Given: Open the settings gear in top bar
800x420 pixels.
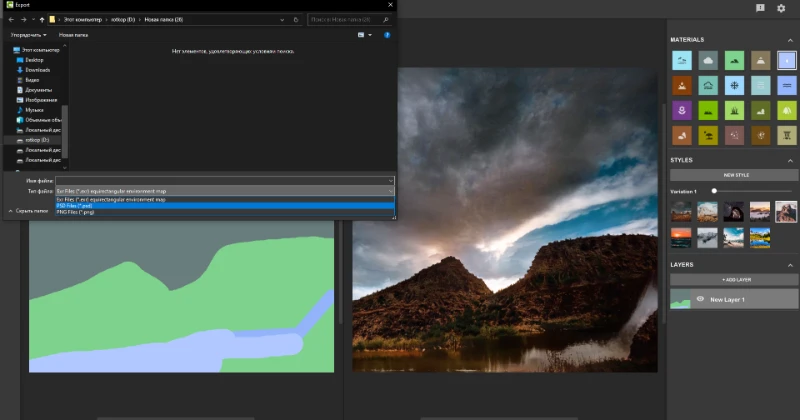Looking at the screenshot, I should click(x=781, y=8).
